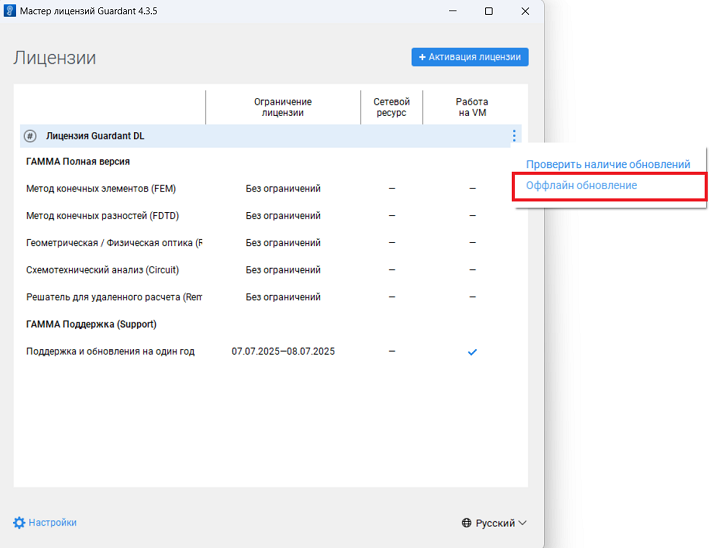Close the Мастер лицензий Guardant window
The image size is (709, 548).
pyautogui.click(x=526, y=11)
